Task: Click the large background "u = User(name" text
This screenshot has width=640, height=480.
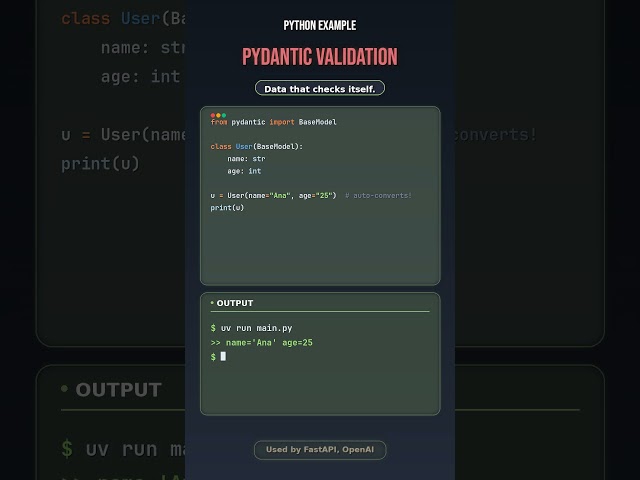Action: pos(123,135)
